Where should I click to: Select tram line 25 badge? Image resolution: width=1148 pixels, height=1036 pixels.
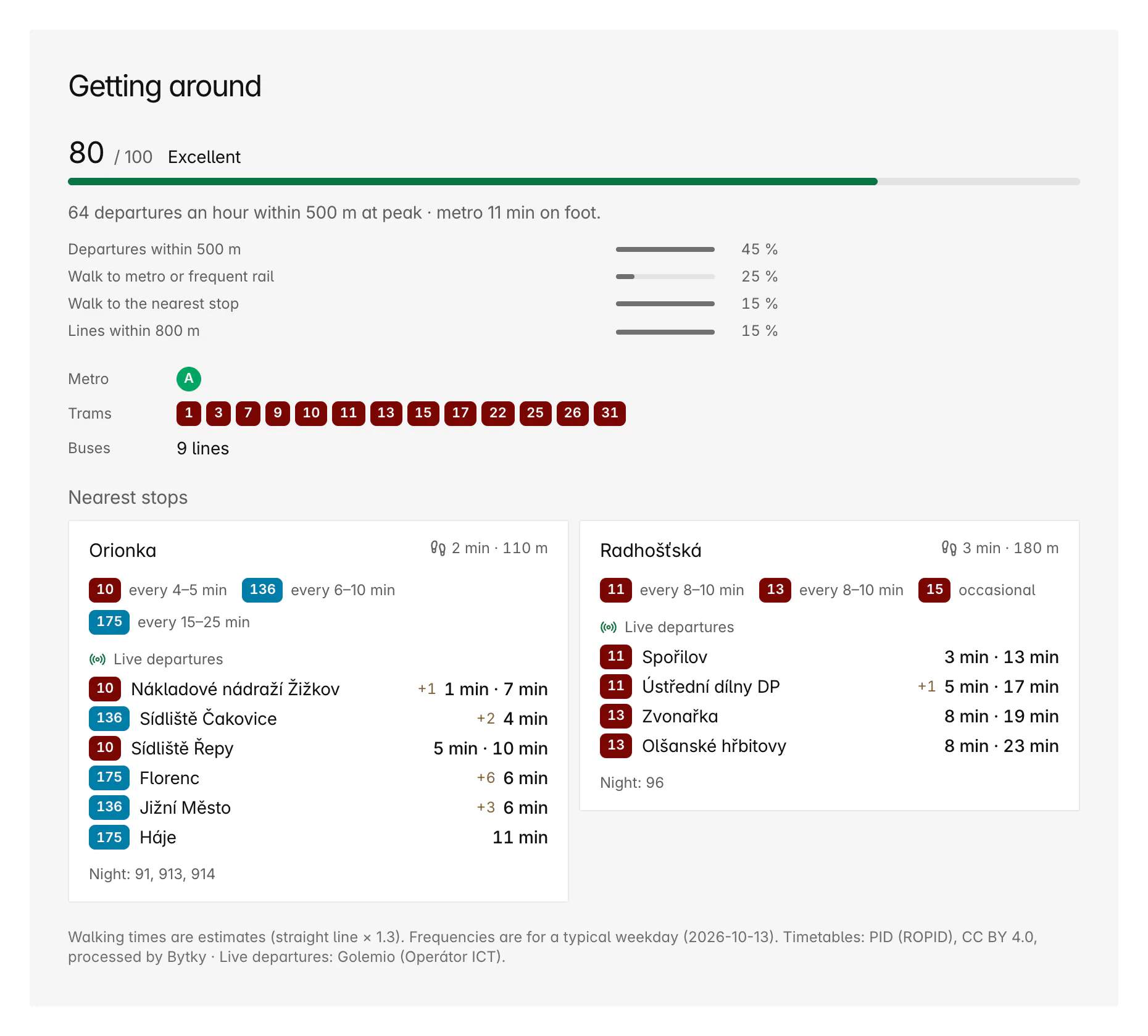tap(535, 414)
